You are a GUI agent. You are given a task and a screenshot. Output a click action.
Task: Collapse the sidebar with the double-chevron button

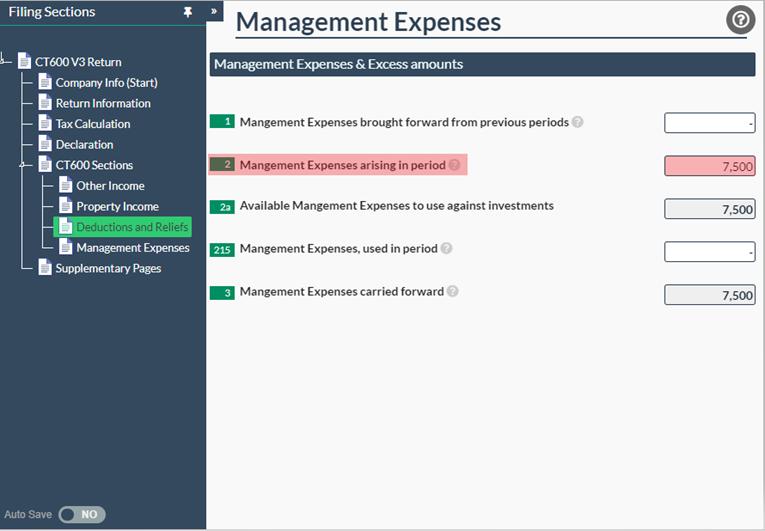[x=214, y=11]
